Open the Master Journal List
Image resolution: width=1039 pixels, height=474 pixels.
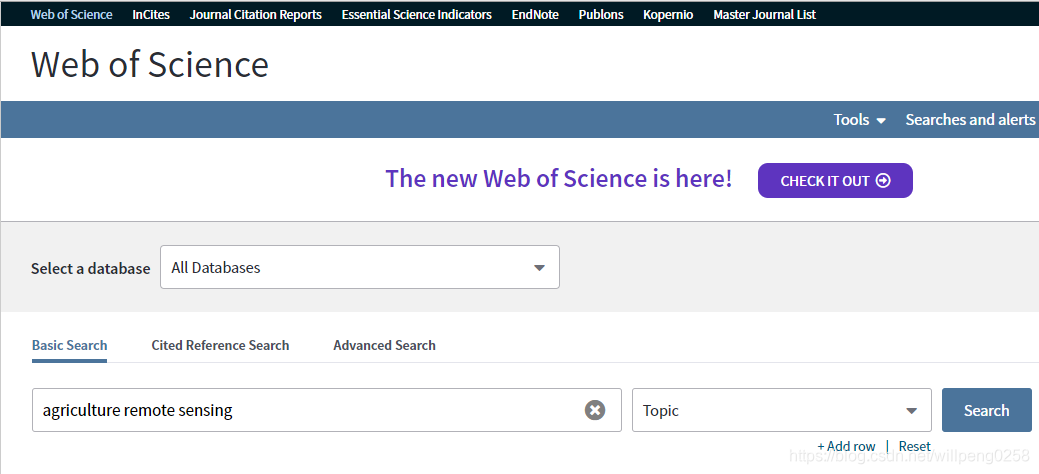[x=765, y=15]
